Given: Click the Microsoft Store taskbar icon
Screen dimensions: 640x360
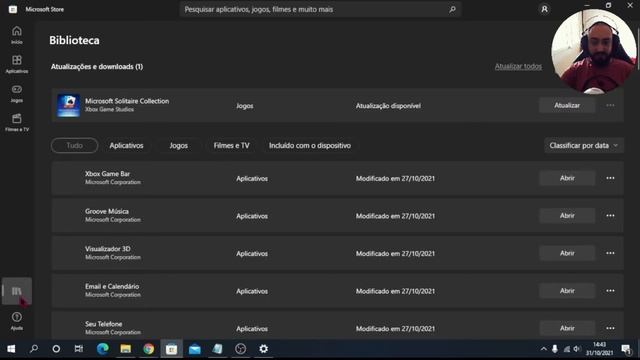Looking at the screenshot, I should pyautogui.click(x=171, y=349).
